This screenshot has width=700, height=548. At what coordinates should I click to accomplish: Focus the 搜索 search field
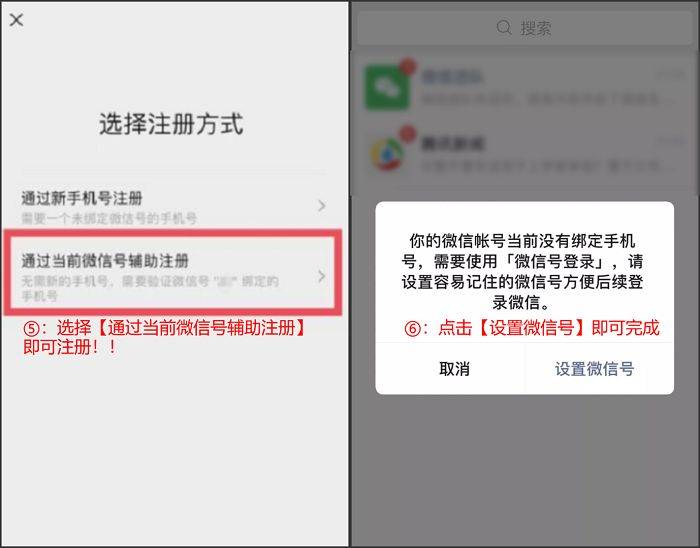pos(525,28)
